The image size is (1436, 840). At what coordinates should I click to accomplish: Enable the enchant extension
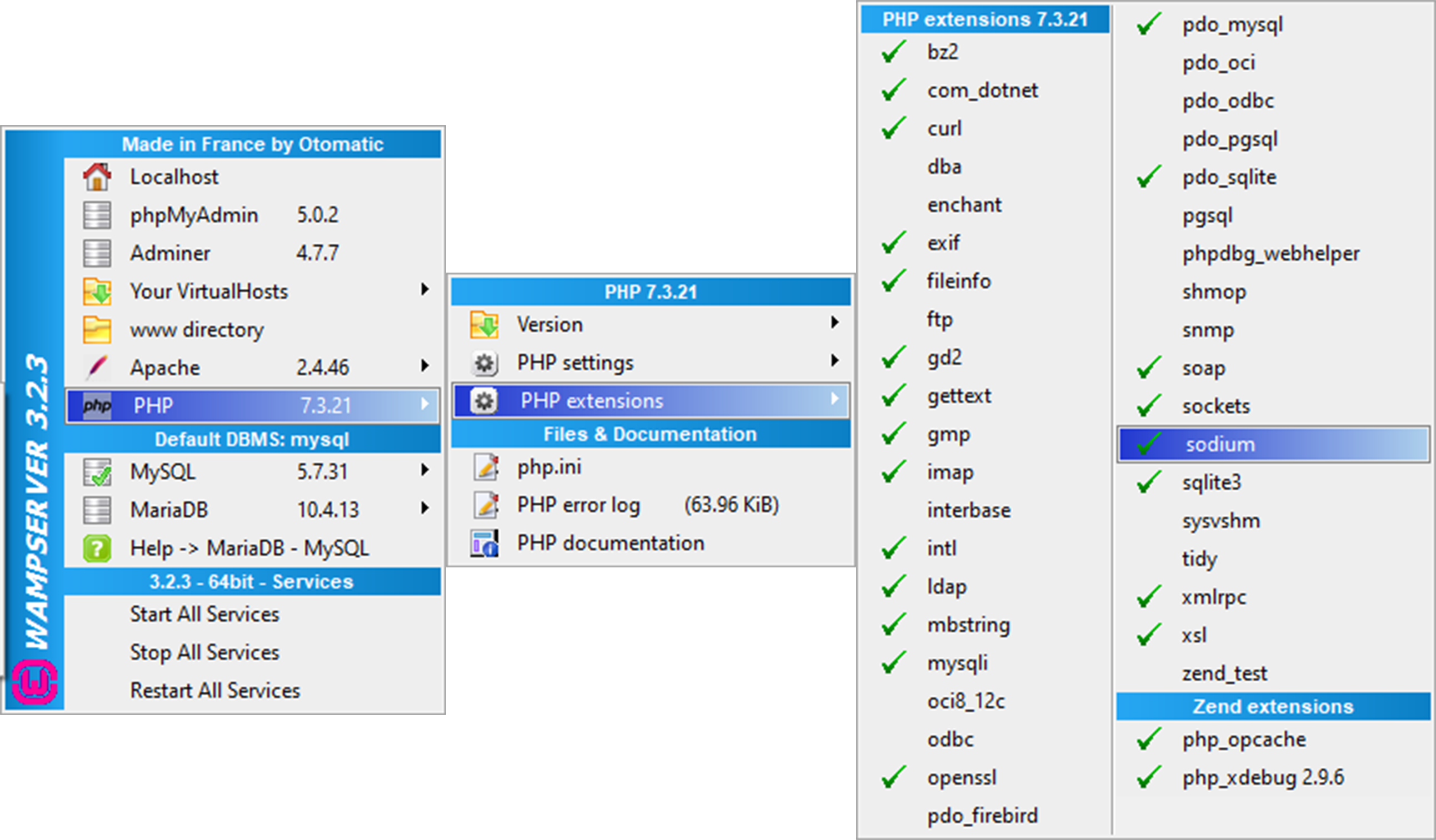[x=986, y=204]
